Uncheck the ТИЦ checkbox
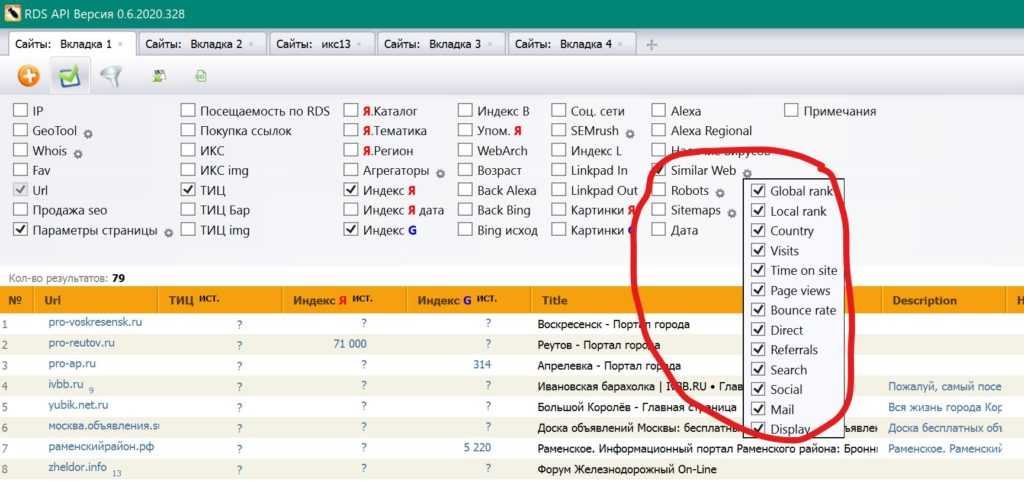Viewport: 1024px width, 481px height. pyautogui.click(x=188, y=190)
